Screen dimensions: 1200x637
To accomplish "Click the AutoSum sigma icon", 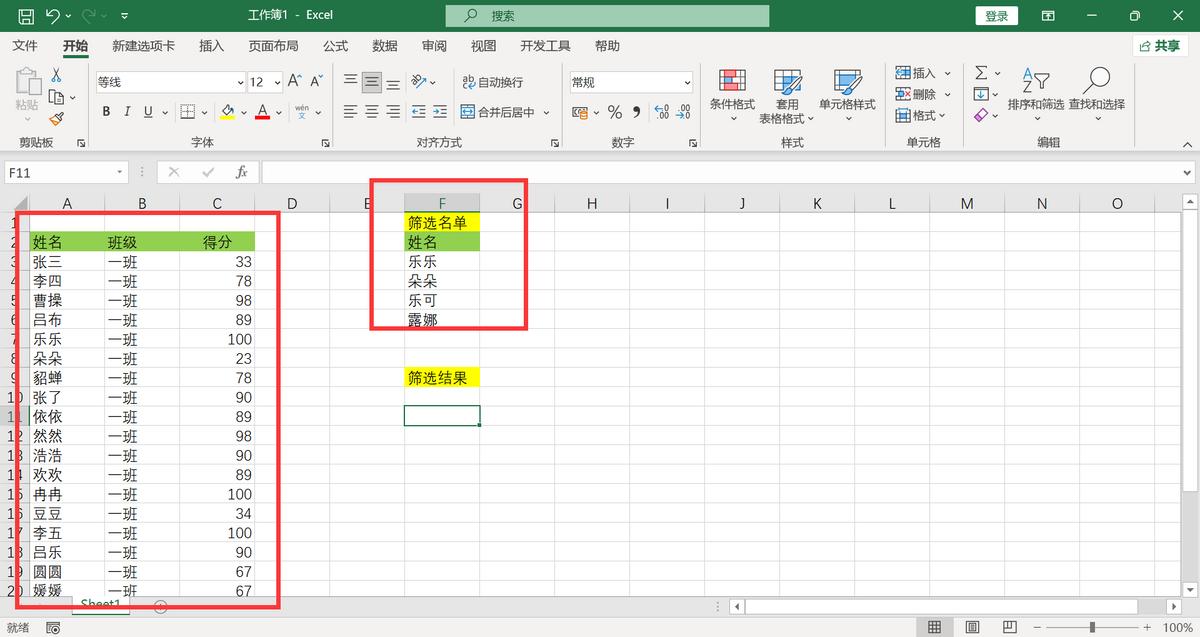I will [981, 73].
